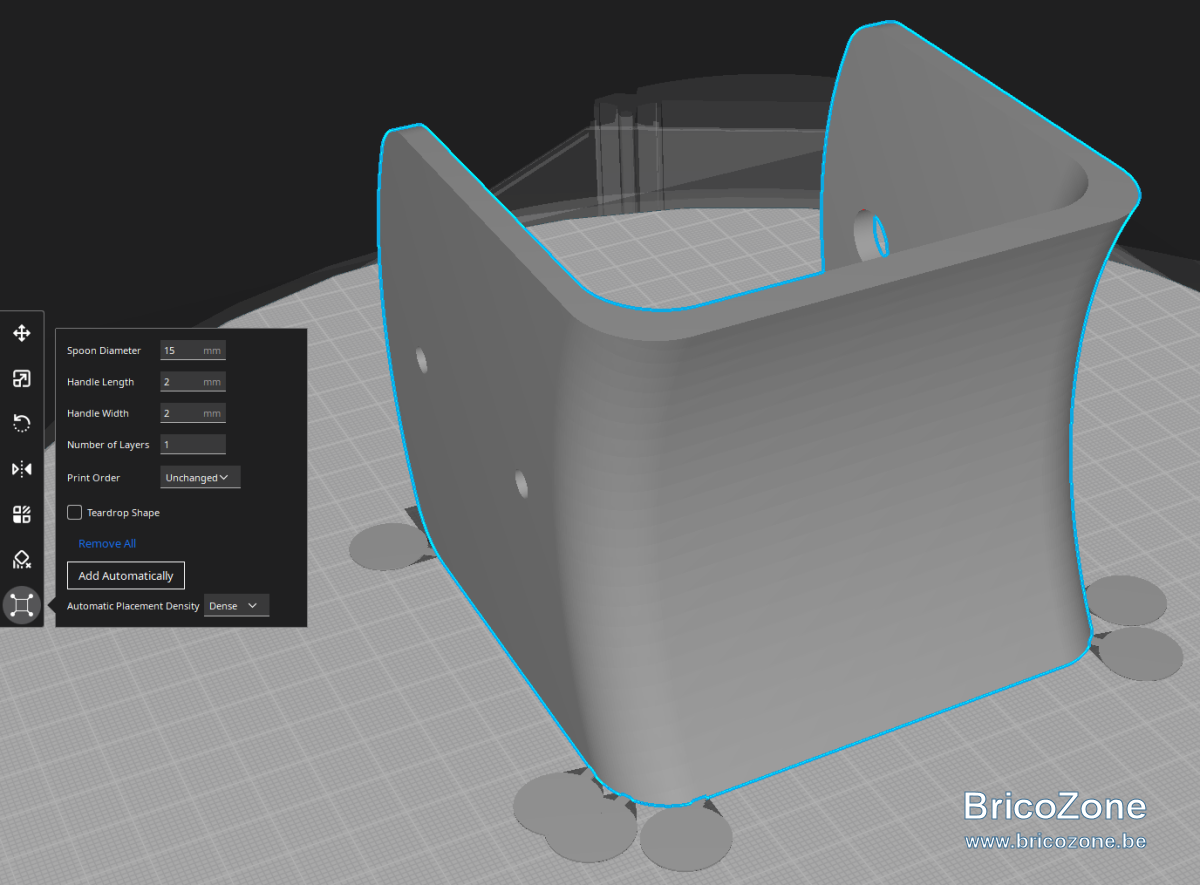Open the Per Model Settings tool
Screen dimensions: 1200x885
tap(21, 514)
